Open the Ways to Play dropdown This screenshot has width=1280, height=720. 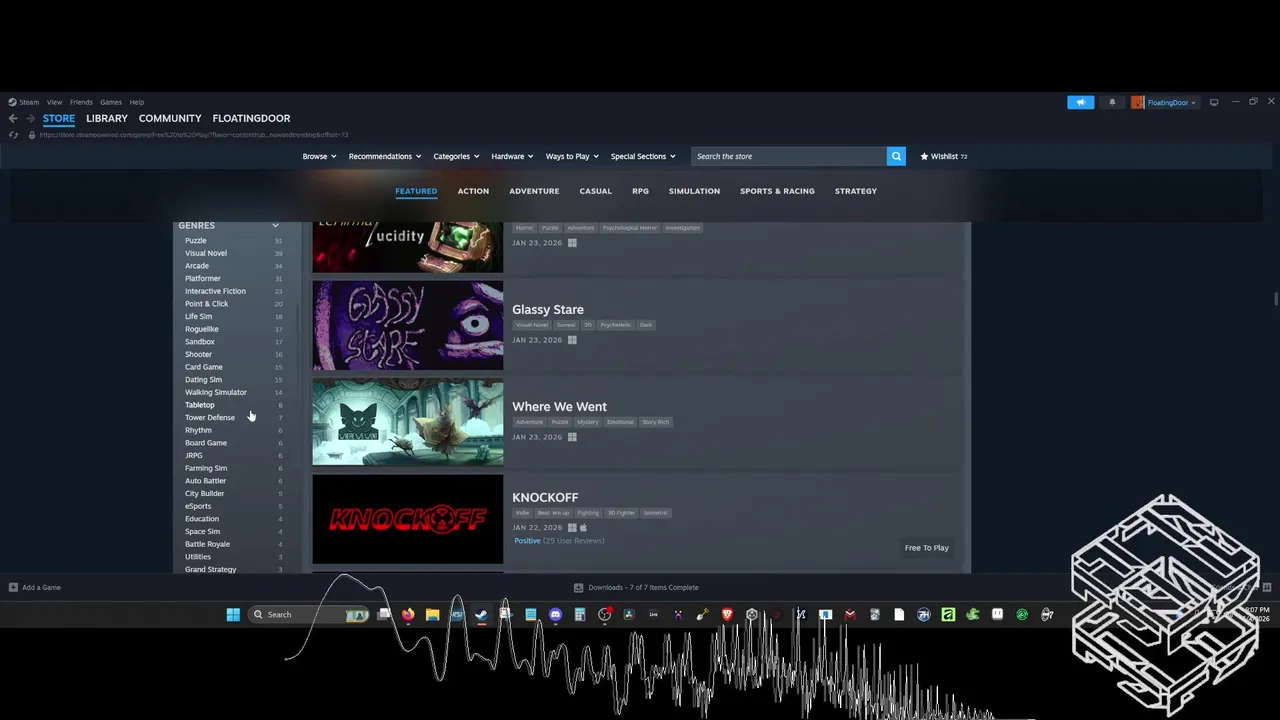click(572, 156)
